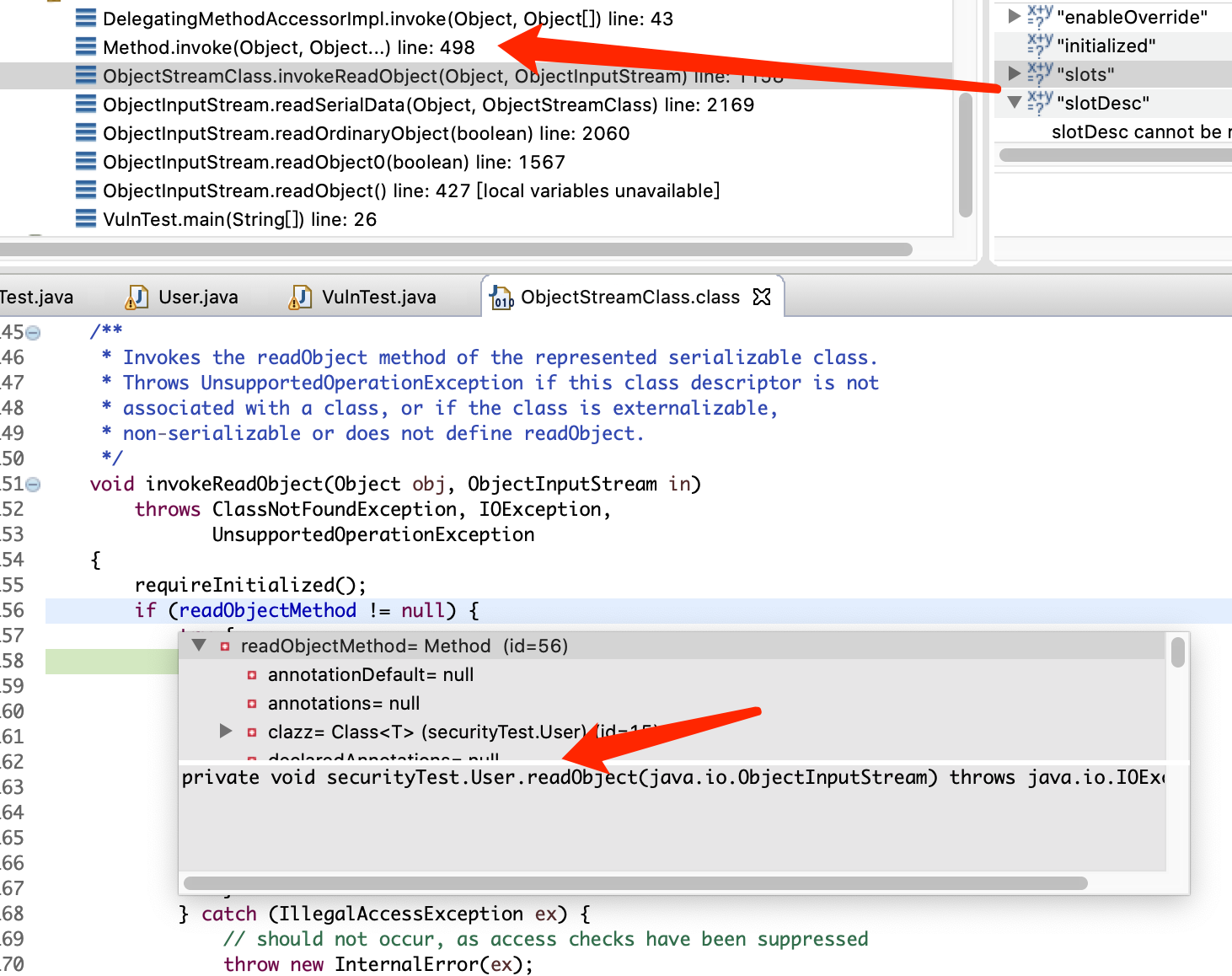Image resolution: width=1232 pixels, height=976 pixels.
Task: Select the DelegatingMethodAccessorImpl.invoke stack frame
Action: [388, 19]
